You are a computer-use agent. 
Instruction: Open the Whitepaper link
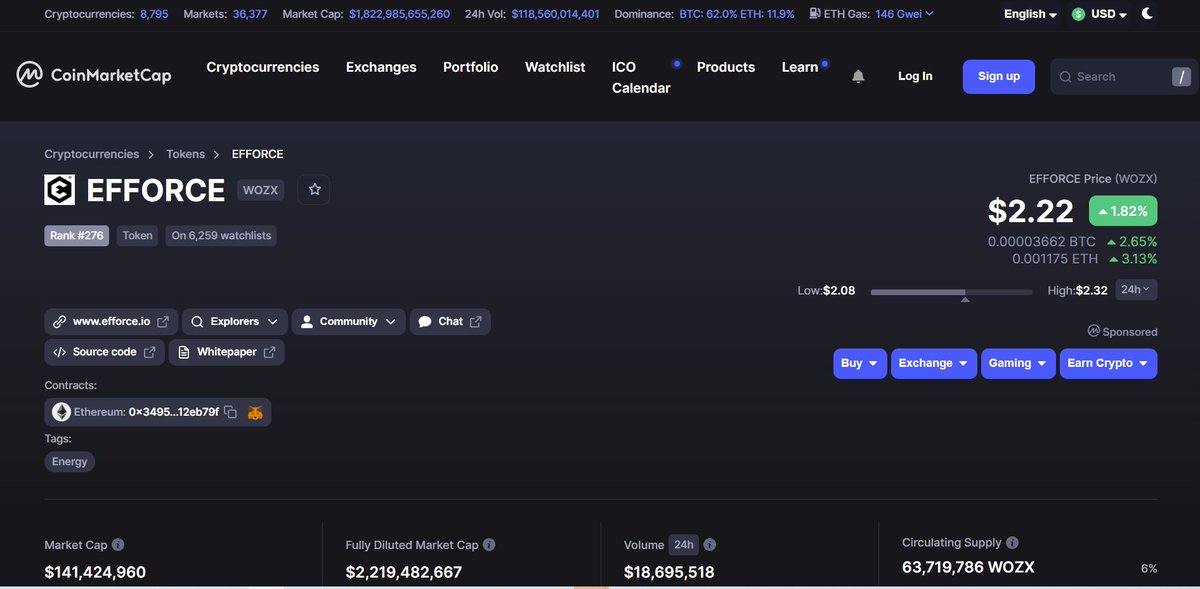point(227,352)
